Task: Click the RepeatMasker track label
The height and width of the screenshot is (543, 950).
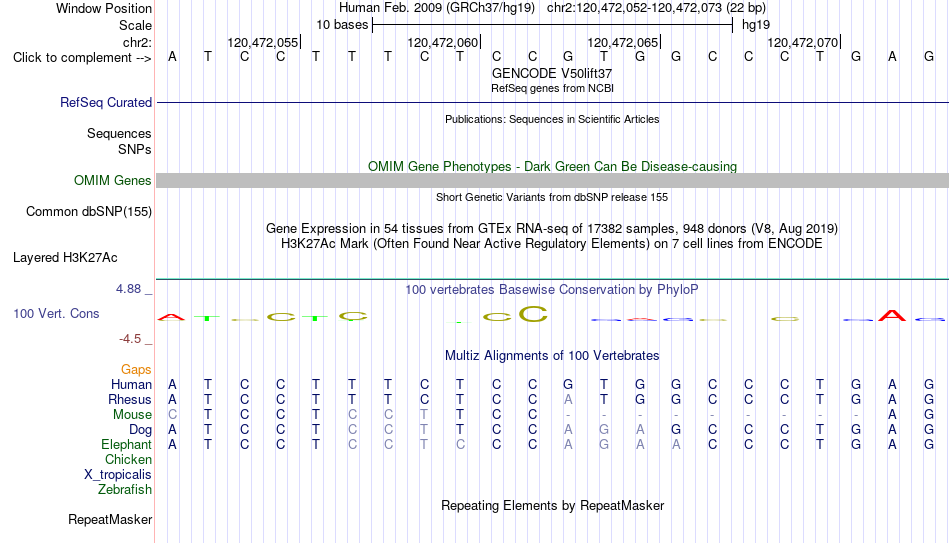Action: 110,519
